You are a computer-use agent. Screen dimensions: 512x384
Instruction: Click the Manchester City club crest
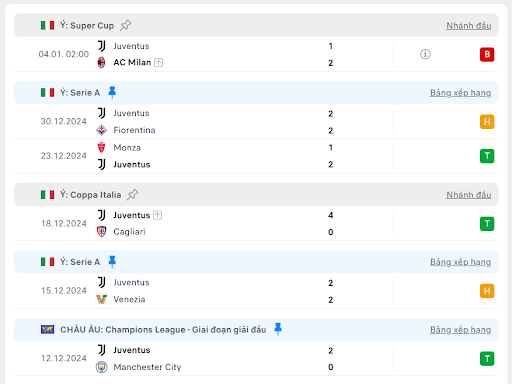101,367
